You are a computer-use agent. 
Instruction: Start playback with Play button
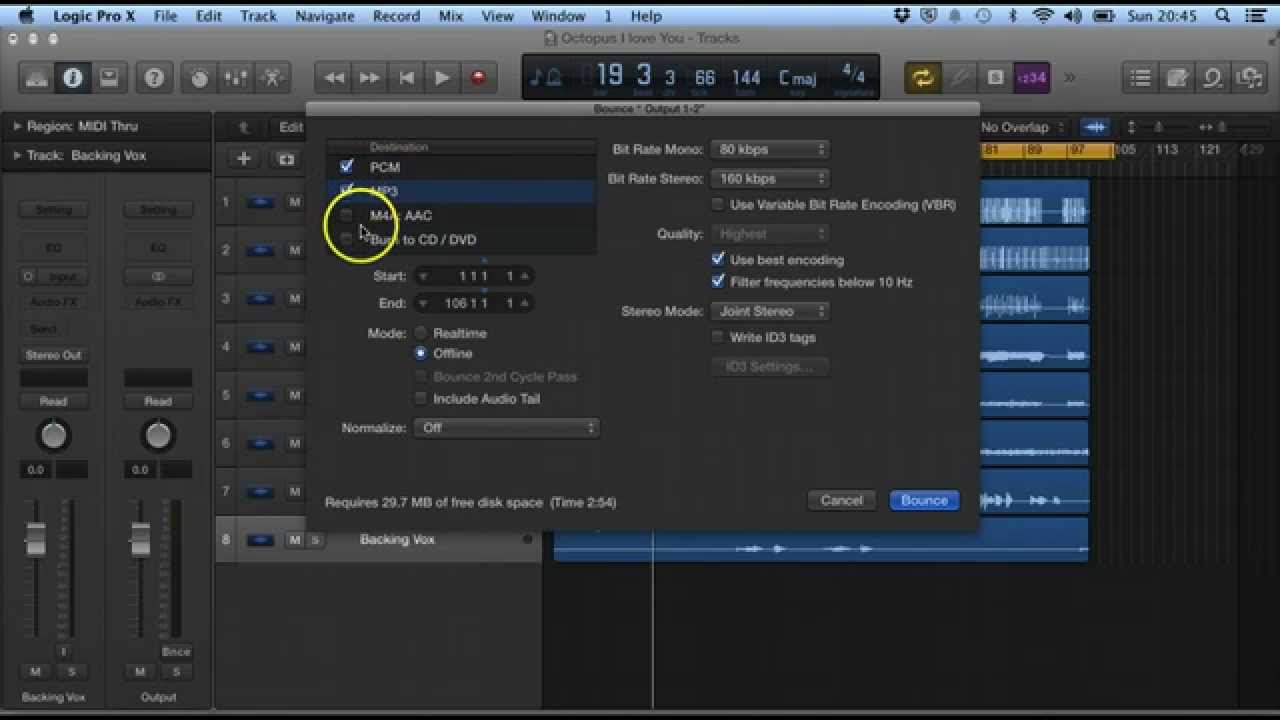coord(442,77)
